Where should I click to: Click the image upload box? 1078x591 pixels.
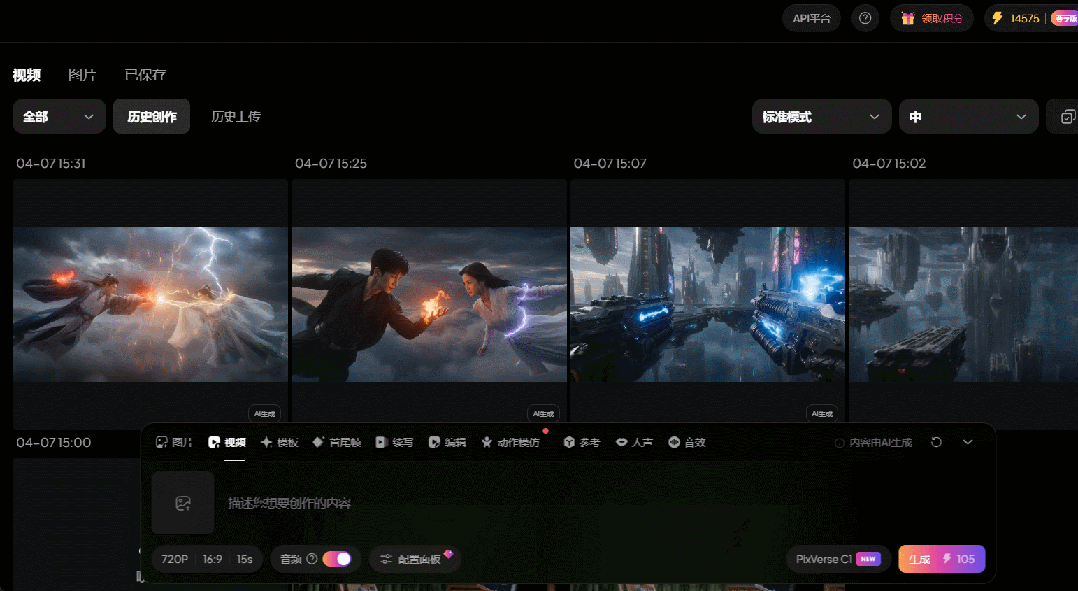click(183, 502)
